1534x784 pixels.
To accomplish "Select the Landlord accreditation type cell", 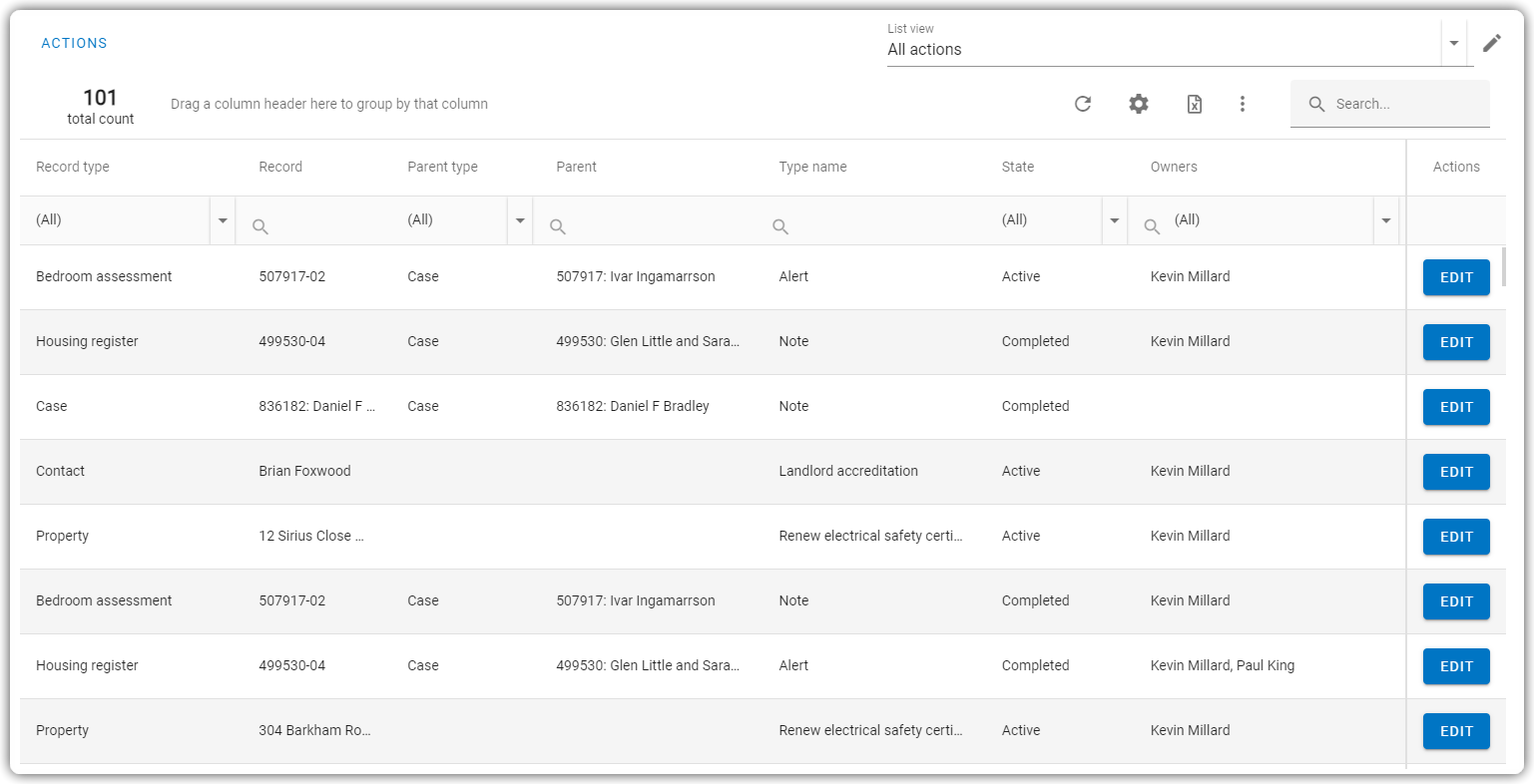I will 848,471.
